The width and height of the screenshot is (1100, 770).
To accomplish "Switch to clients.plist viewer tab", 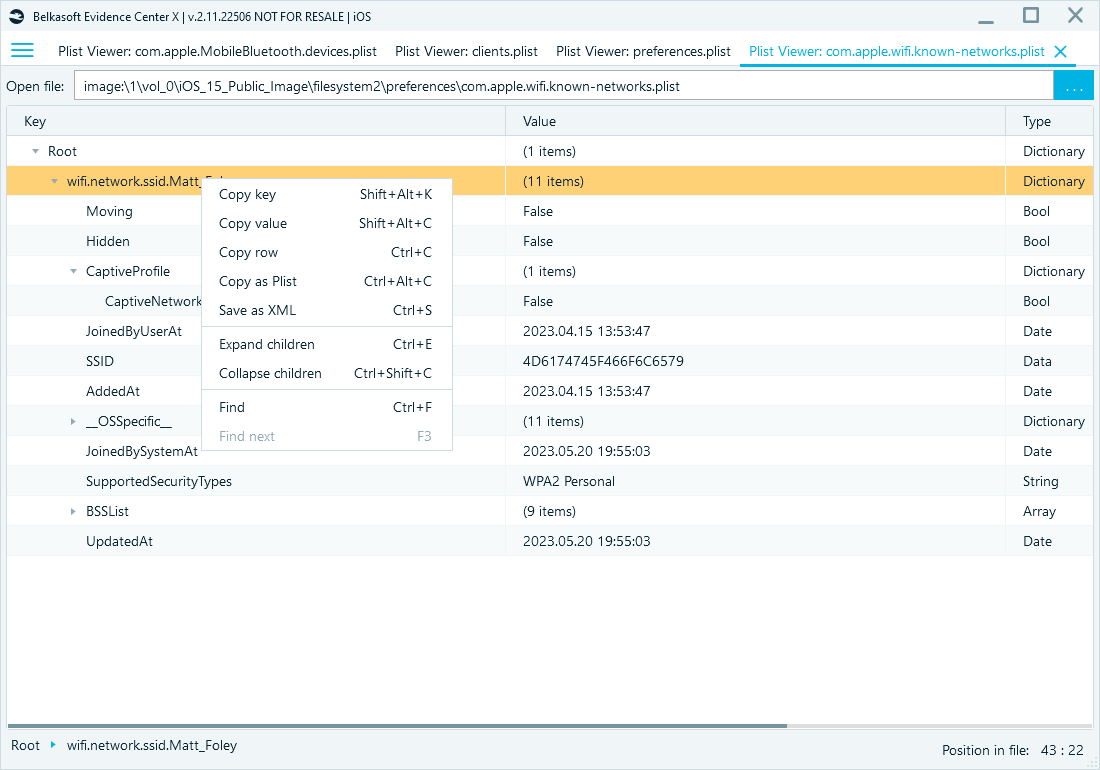I will click(x=467, y=51).
